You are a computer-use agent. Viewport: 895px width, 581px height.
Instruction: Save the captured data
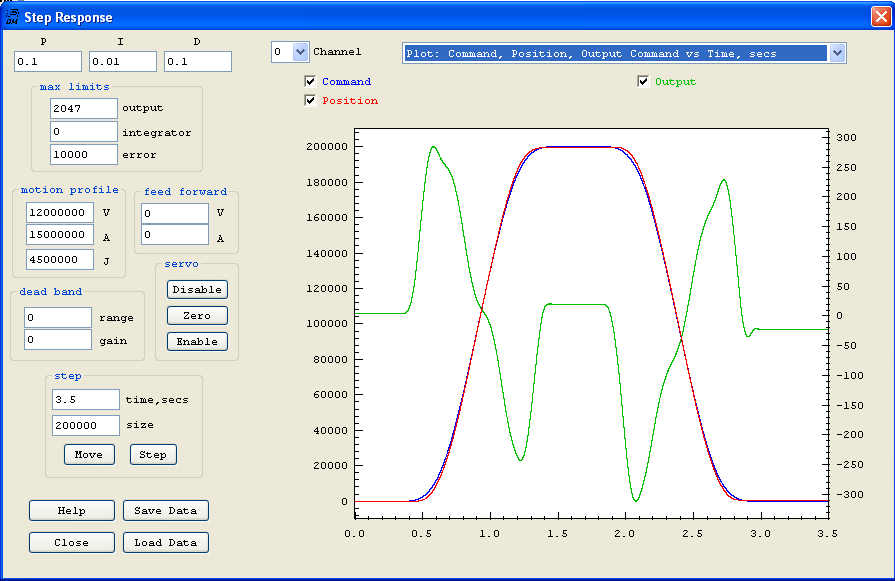click(165, 510)
